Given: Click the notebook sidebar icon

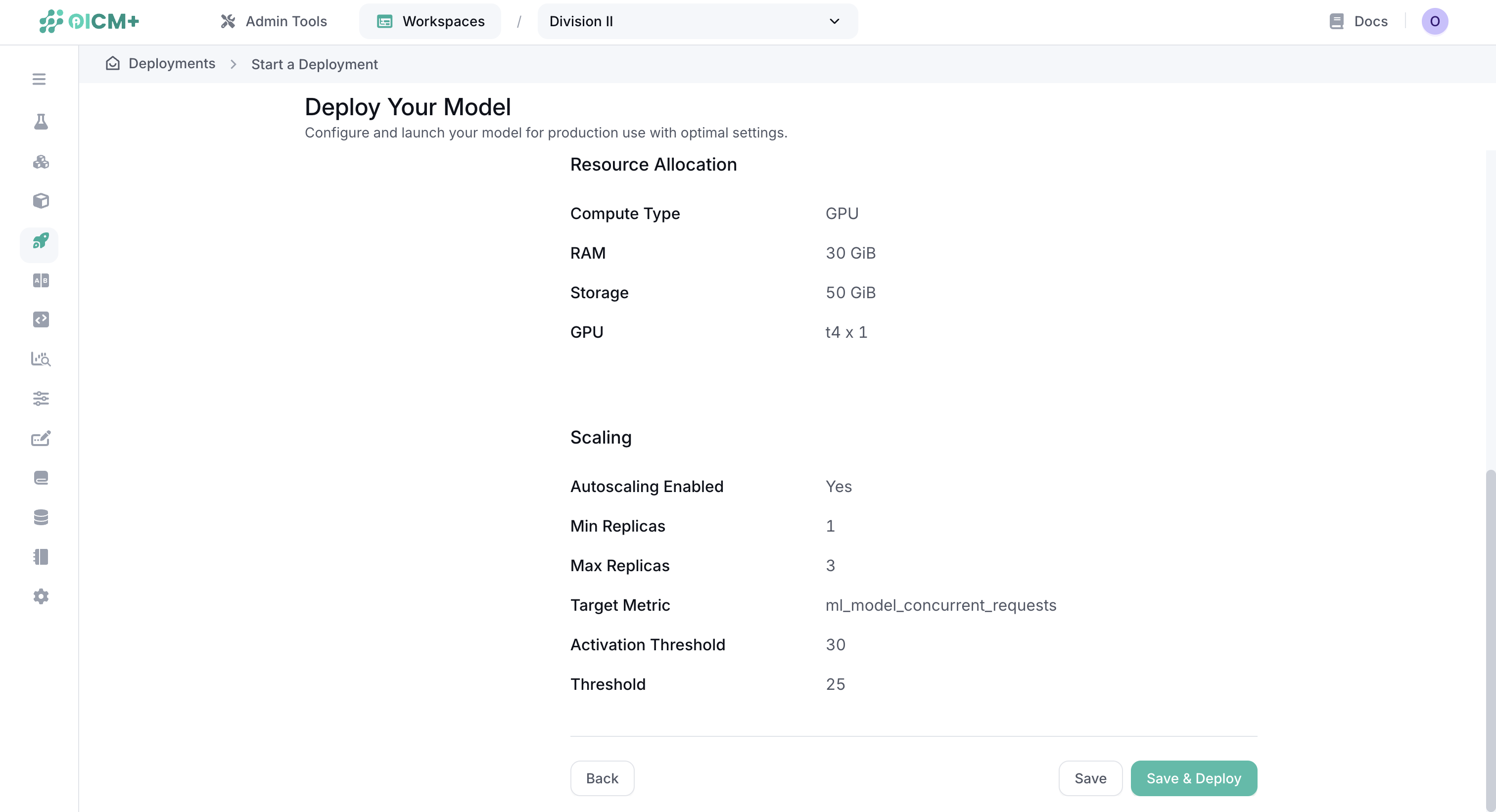Looking at the screenshot, I should pos(41,557).
